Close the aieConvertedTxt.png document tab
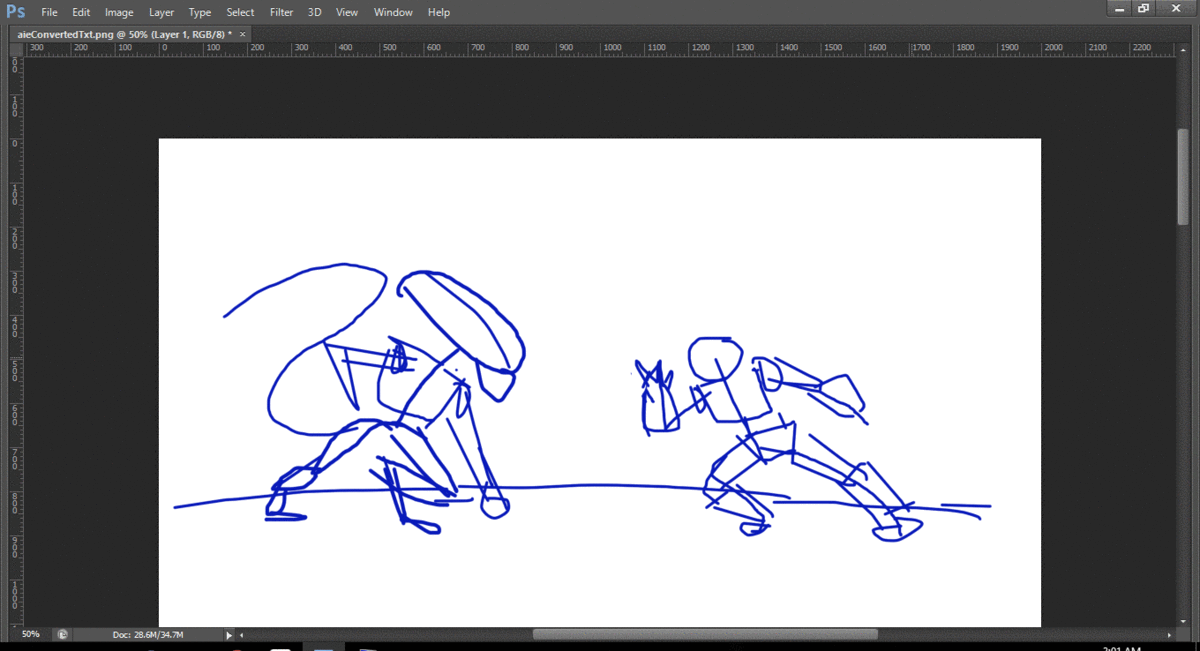Viewport: 1200px width, 651px height. pyautogui.click(x=242, y=34)
